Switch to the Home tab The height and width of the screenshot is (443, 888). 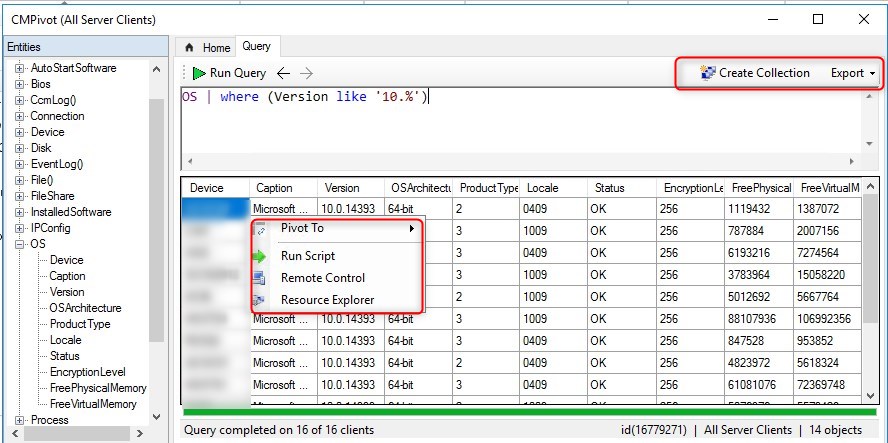[x=208, y=48]
